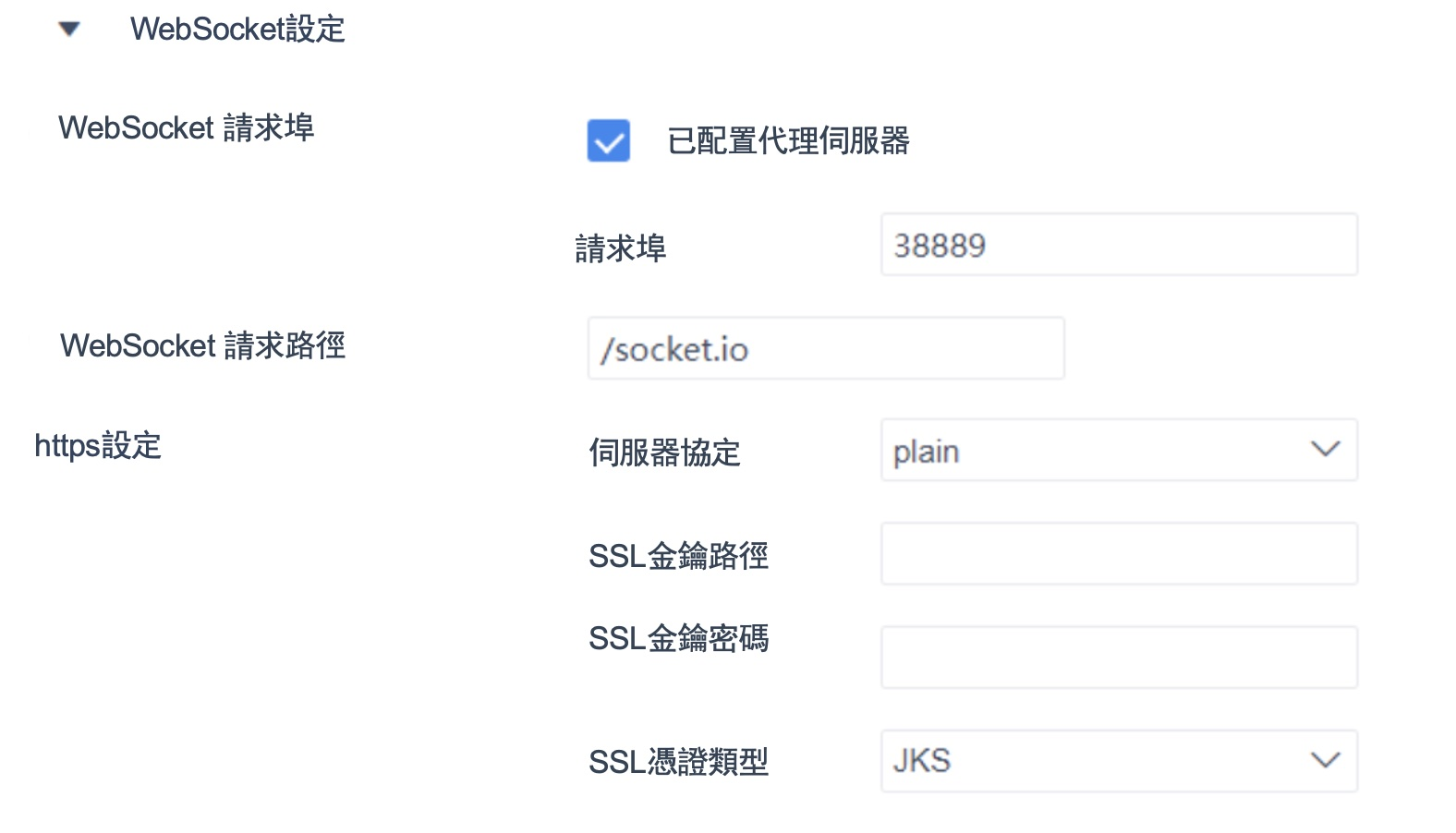Image resolution: width=1456 pixels, height=833 pixels.
Task: Toggle the proxy server configuration checkbox
Action: (607, 141)
